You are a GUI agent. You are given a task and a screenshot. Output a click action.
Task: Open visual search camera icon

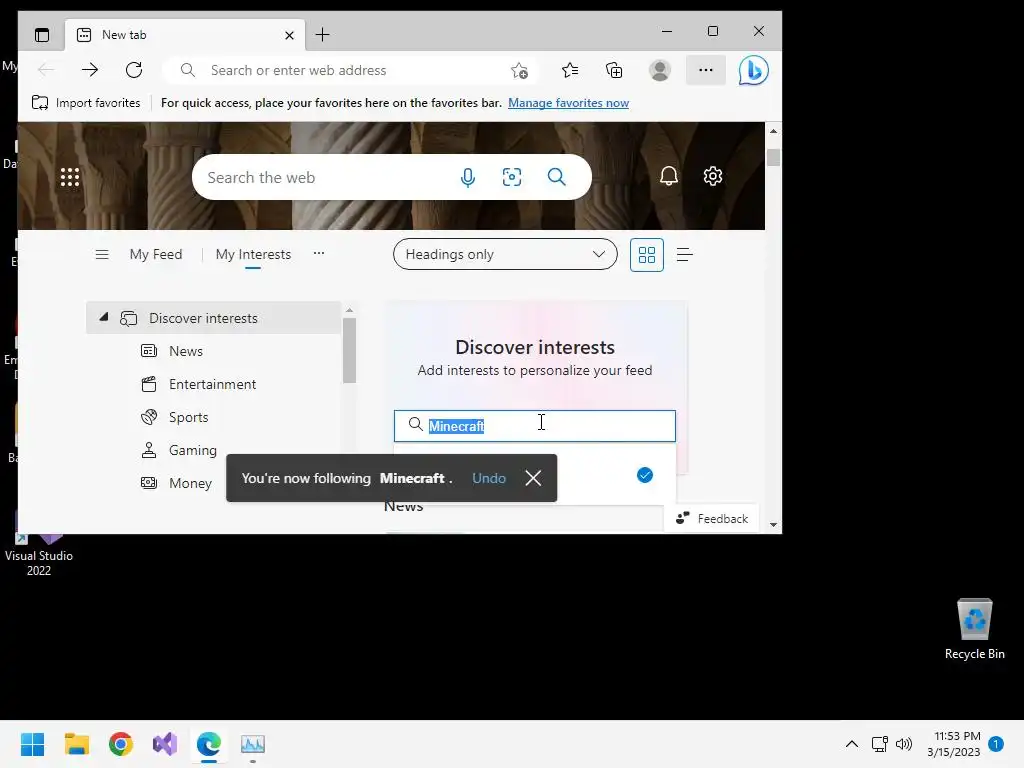(512, 177)
